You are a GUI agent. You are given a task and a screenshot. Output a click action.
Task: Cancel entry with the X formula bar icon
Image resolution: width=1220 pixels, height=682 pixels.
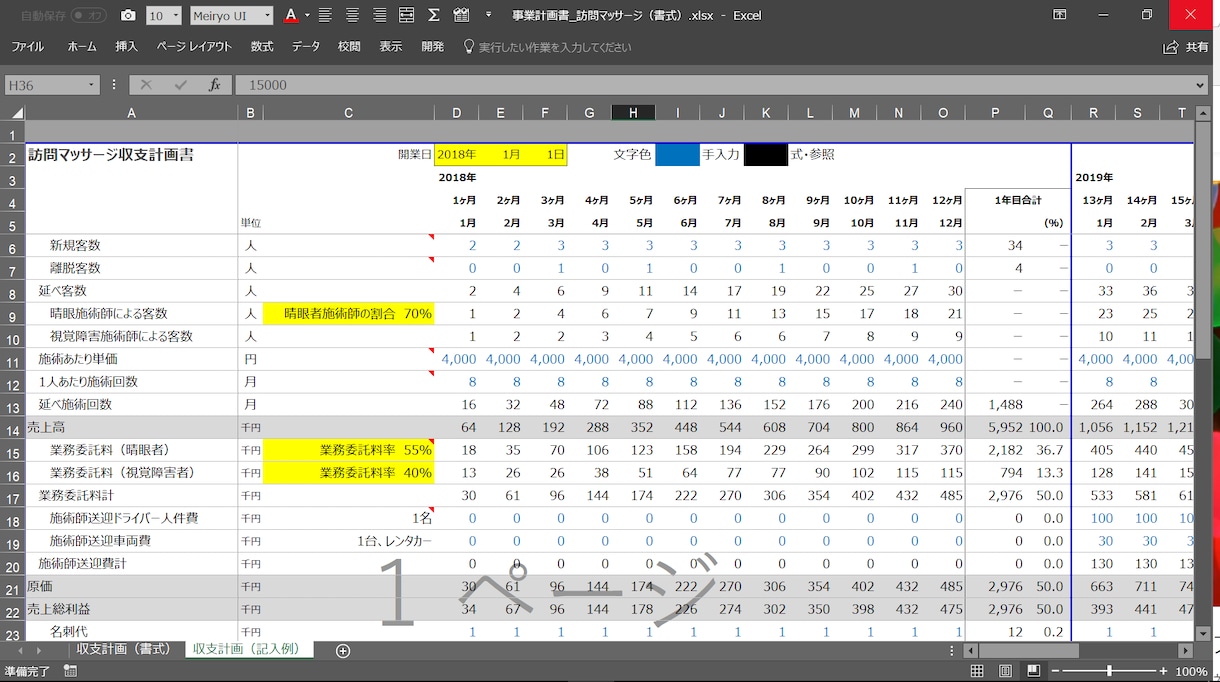tap(146, 85)
